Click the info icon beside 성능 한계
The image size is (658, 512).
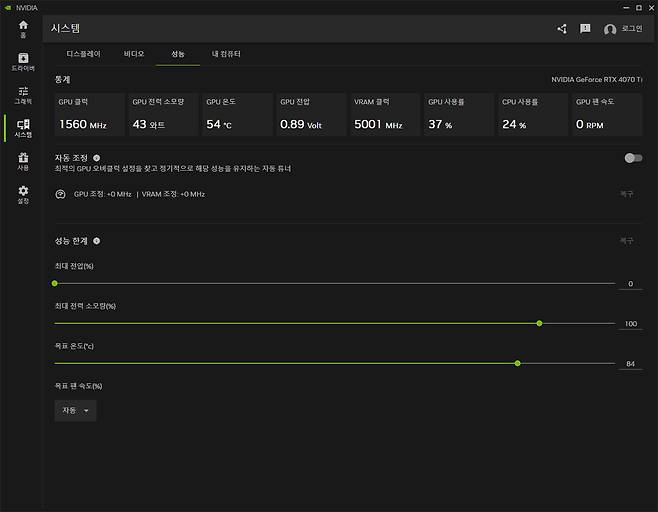pos(97,241)
